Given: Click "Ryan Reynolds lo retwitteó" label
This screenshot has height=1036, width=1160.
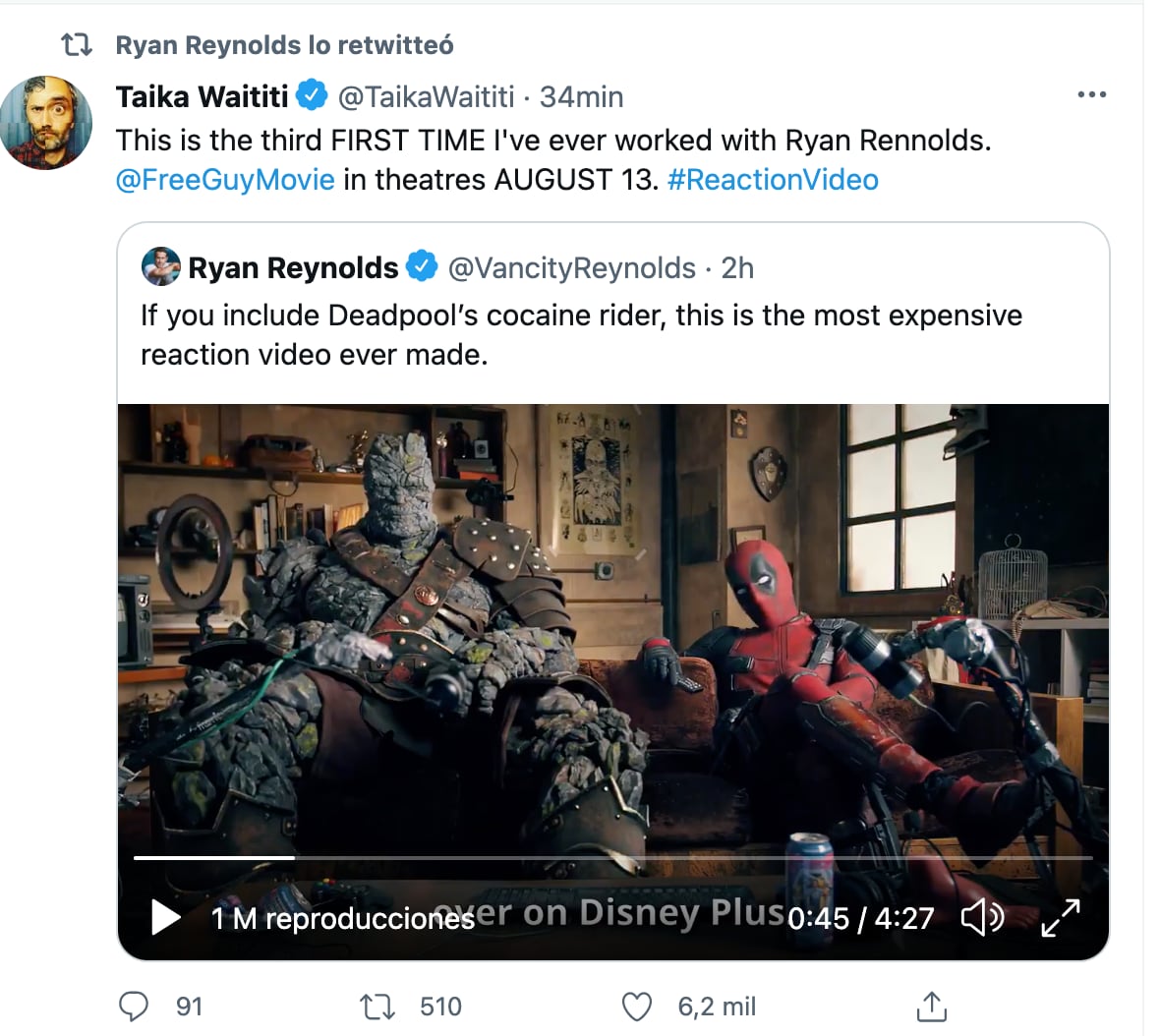Looking at the screenshot, I should [284, 45].
